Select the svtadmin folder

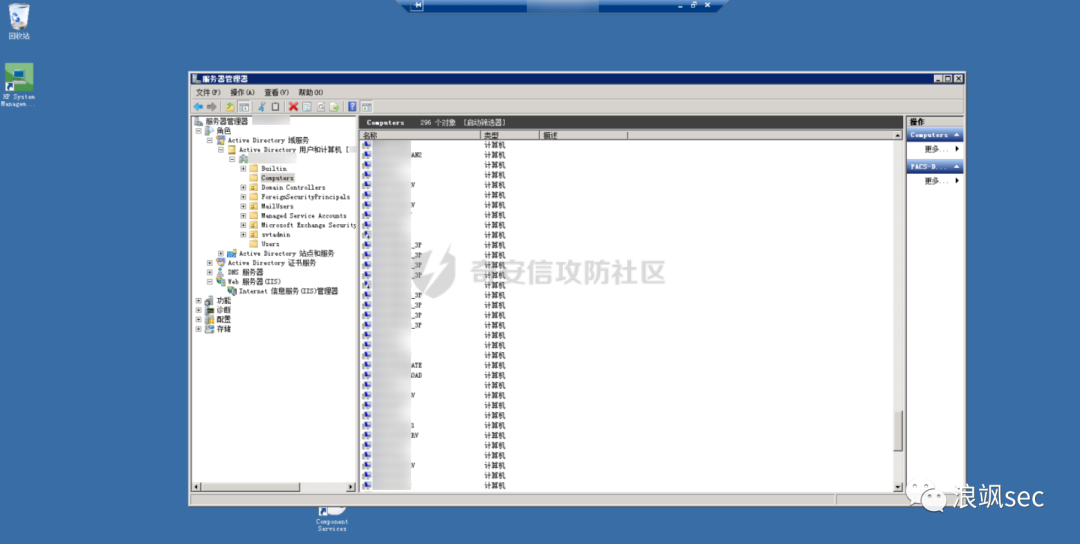pyautogui.click(x=276, y=235)
